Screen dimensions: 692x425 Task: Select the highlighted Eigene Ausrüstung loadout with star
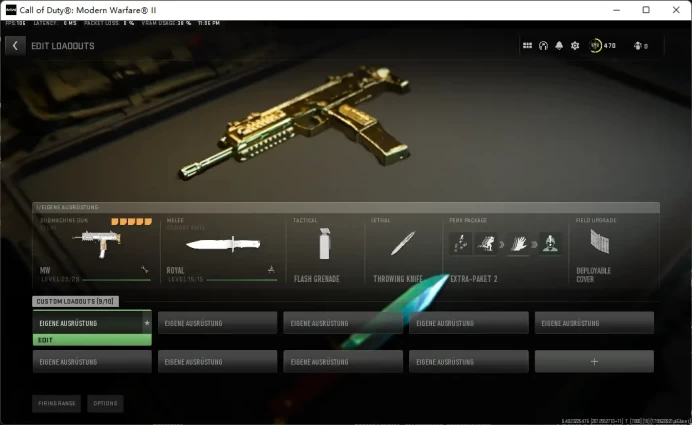click(x=92, y=323)
